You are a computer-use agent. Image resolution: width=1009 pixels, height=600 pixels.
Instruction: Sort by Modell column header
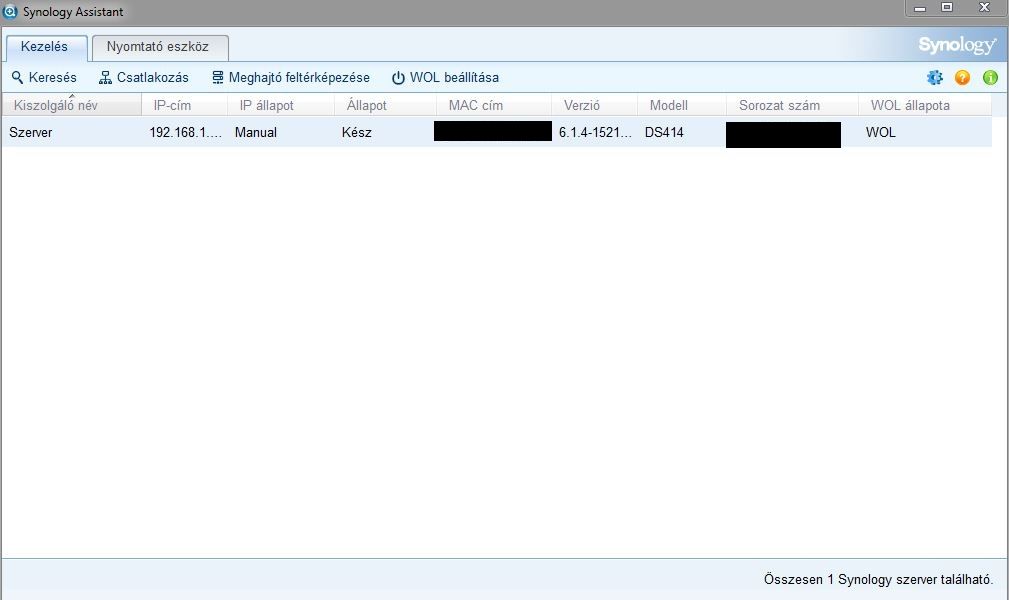pos(681,105)
